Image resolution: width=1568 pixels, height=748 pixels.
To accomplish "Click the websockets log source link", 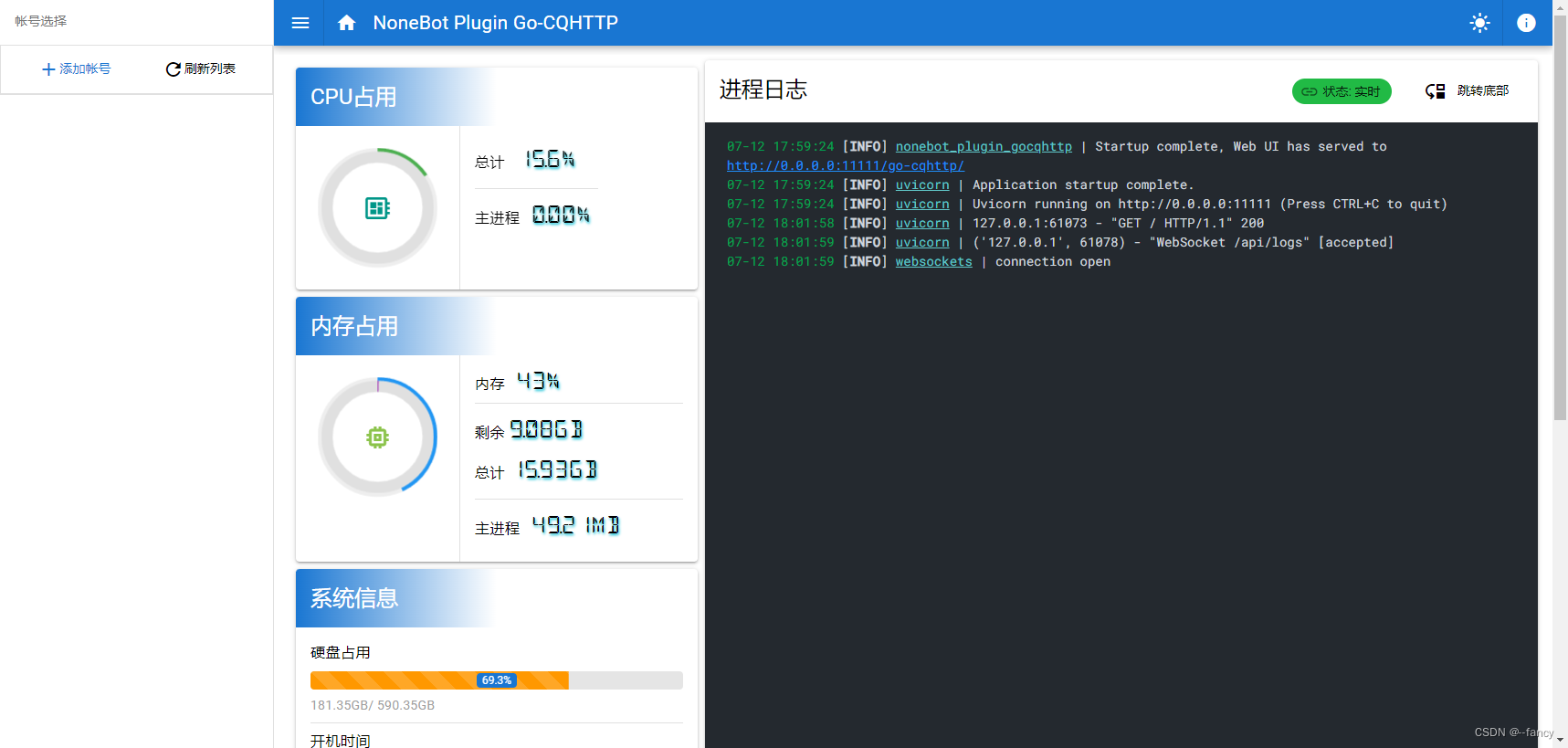I will pyautogui.click(x=933, y=261).
